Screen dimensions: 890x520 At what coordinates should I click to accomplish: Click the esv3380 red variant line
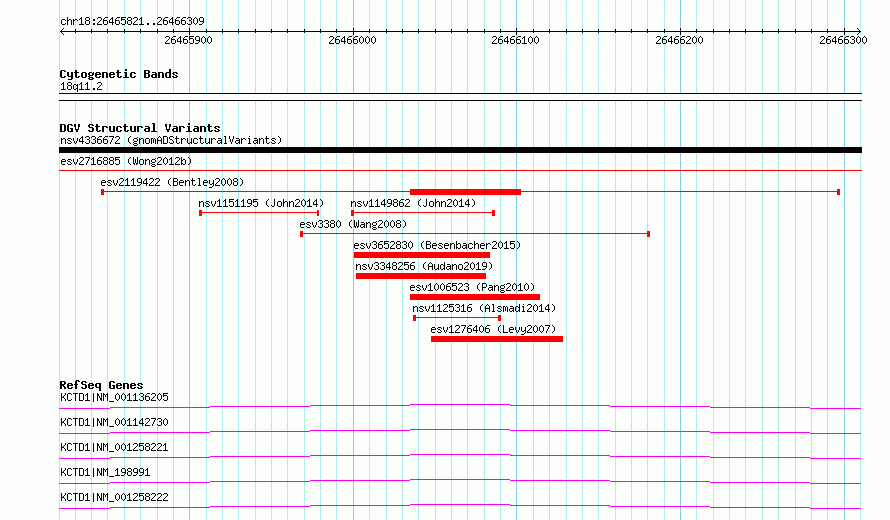tap(475, 234)
